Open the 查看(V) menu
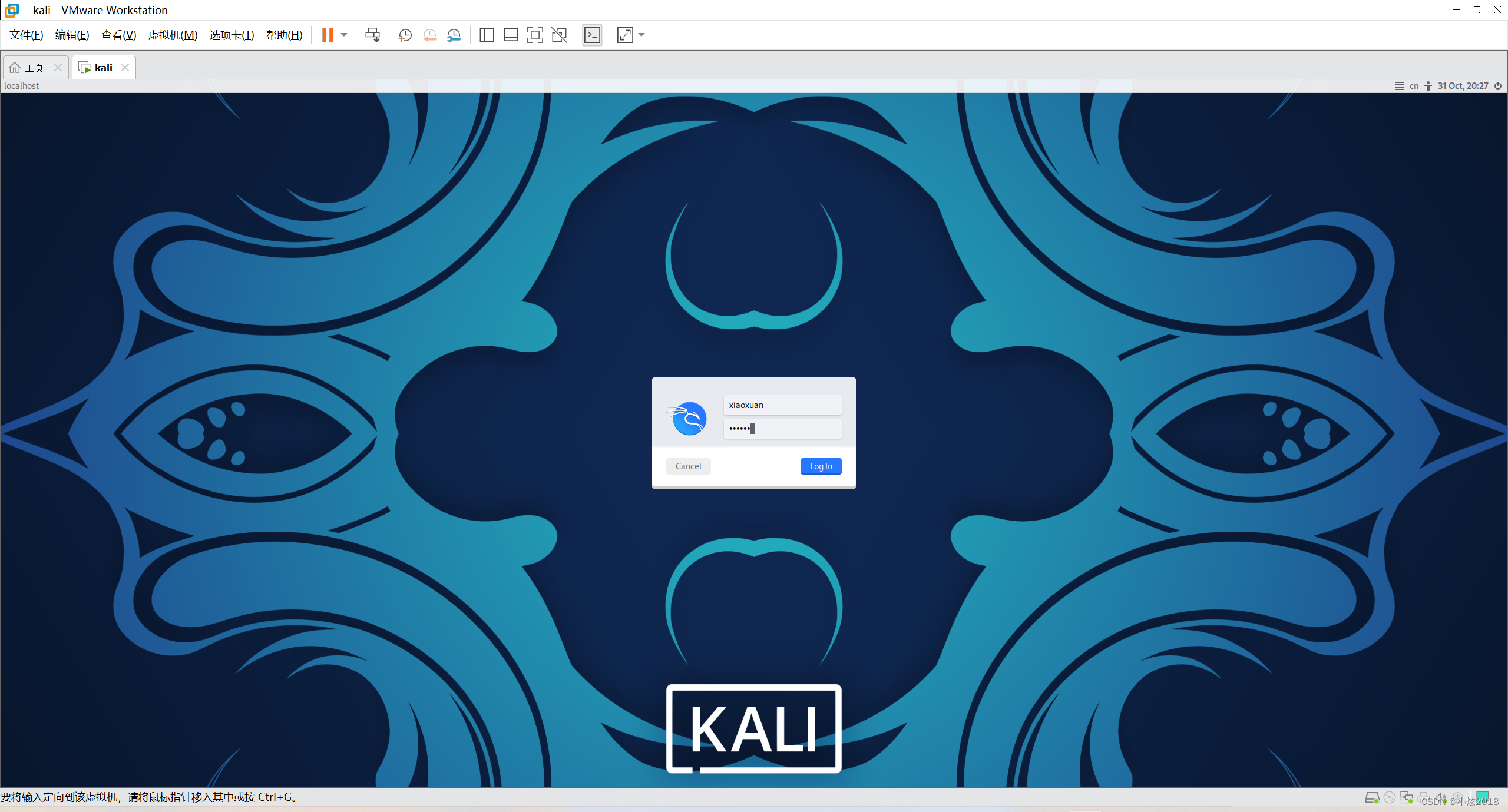This screenshot has height=812, width=1508. (118, 35)
